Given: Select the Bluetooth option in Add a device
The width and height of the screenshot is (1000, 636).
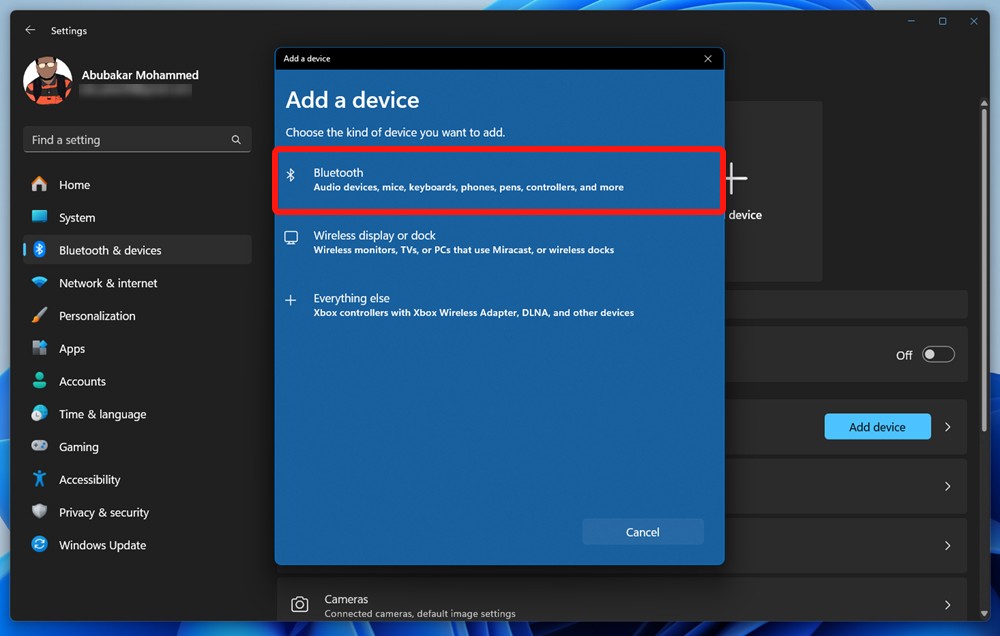Looking at the screenshot, I should click(498, 179).
